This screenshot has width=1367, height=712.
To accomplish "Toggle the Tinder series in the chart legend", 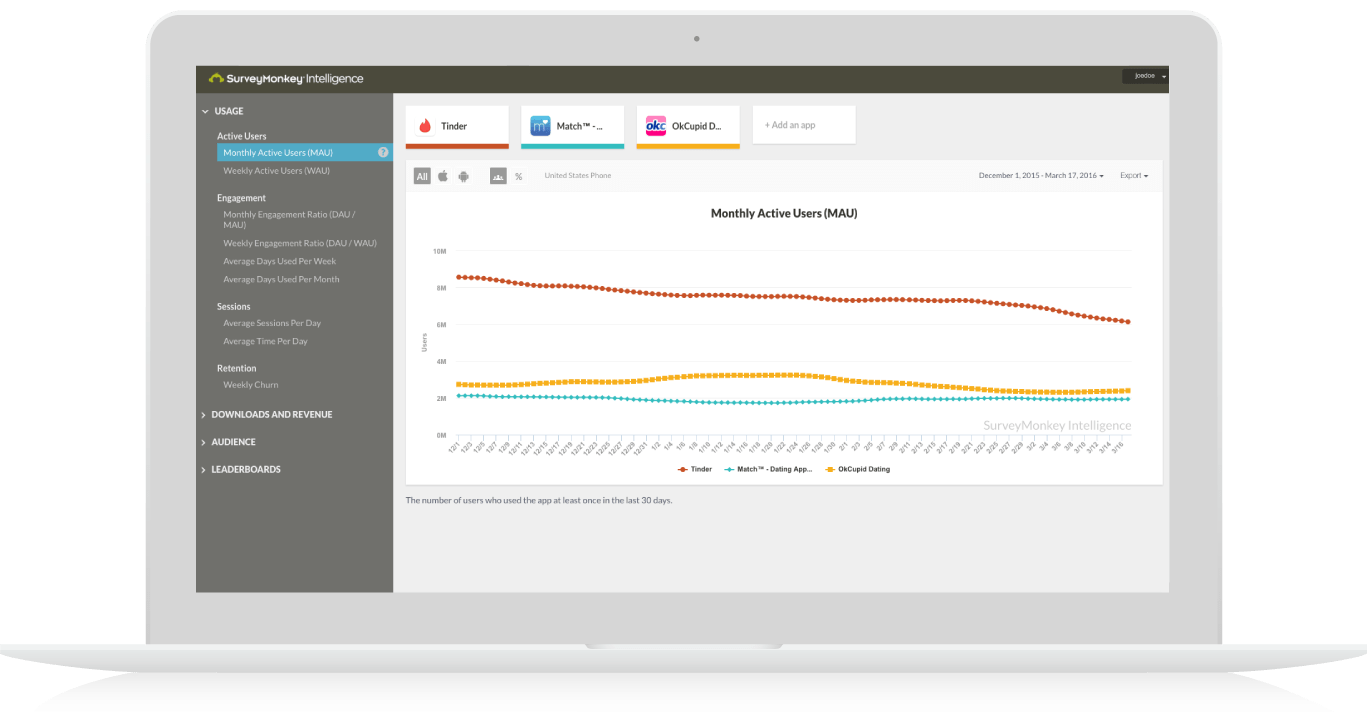I will click(x=695, y=469).
